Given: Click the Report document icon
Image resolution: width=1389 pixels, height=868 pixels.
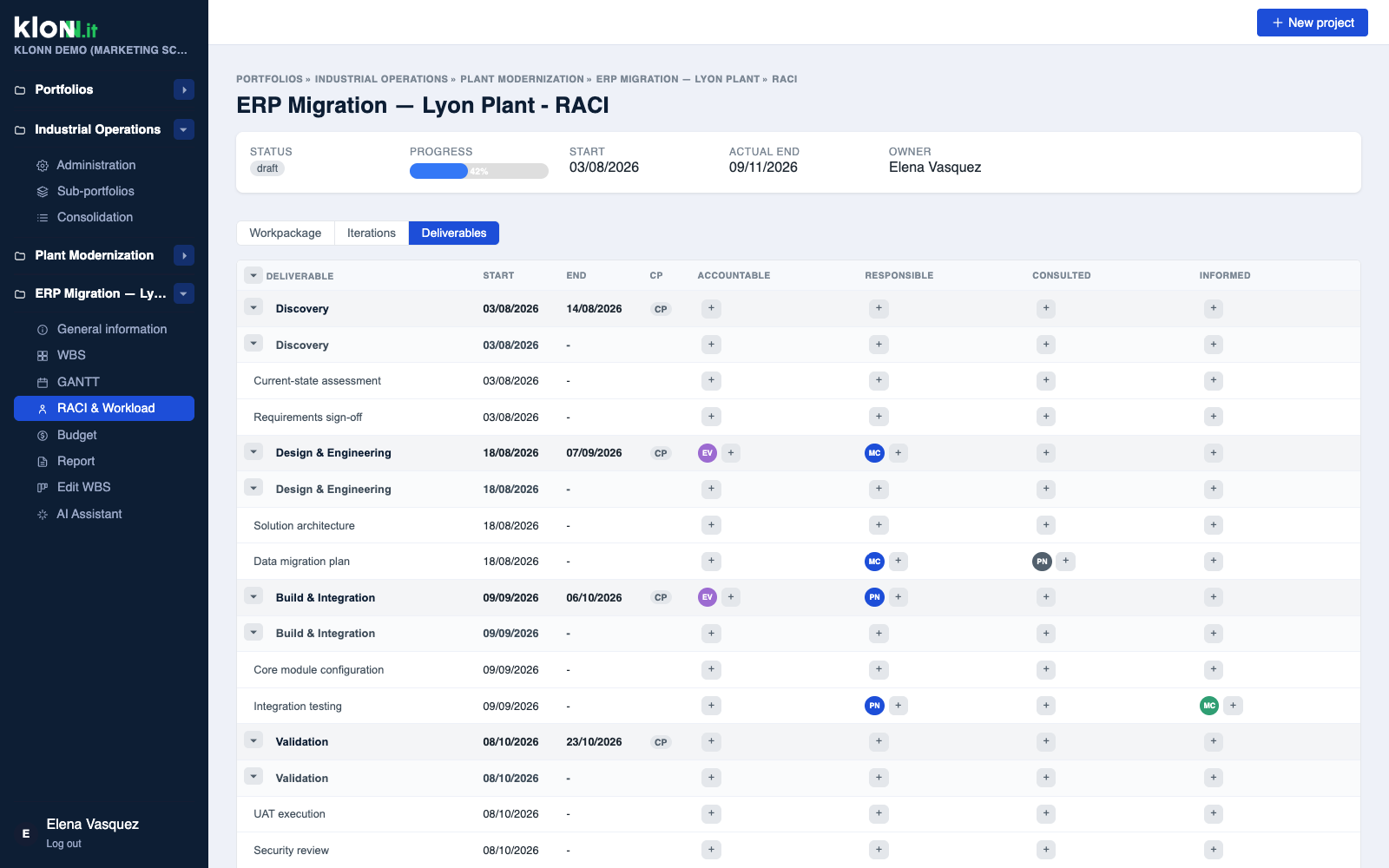Looking at the screenshot, I should 42,462.
